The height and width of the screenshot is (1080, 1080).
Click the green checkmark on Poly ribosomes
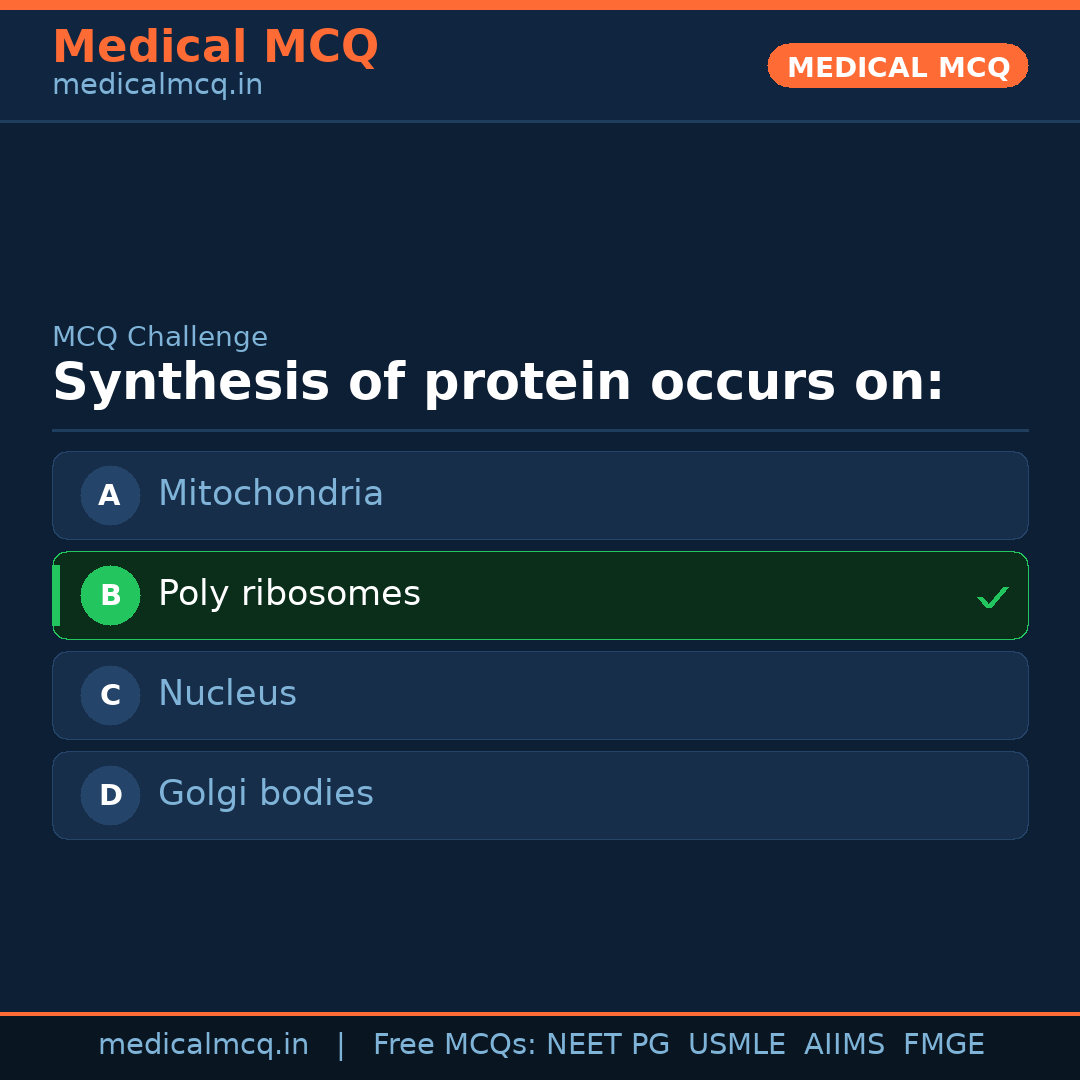tap(992, 597)
